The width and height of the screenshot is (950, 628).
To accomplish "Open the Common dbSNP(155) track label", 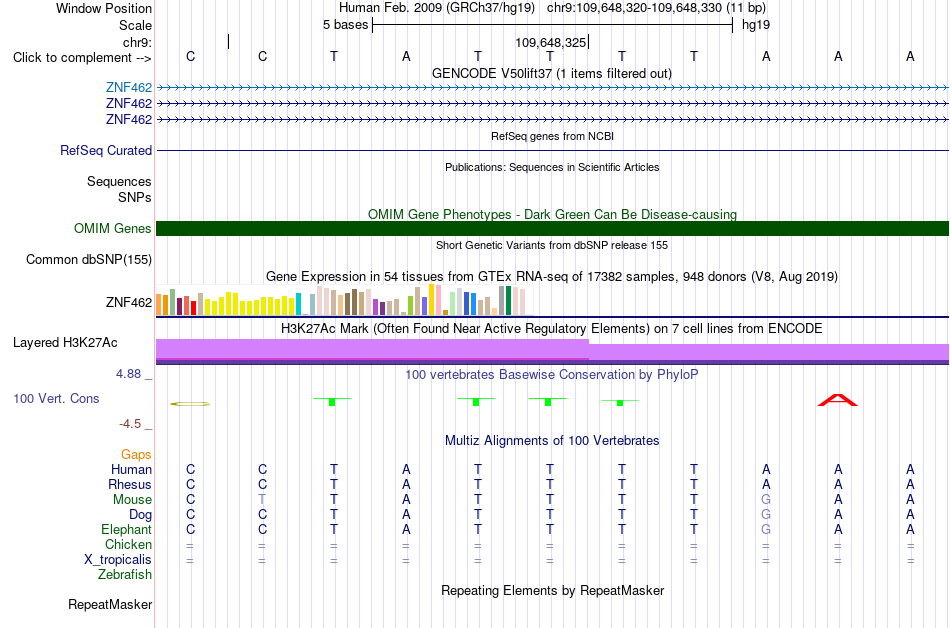I will [88, 259].
